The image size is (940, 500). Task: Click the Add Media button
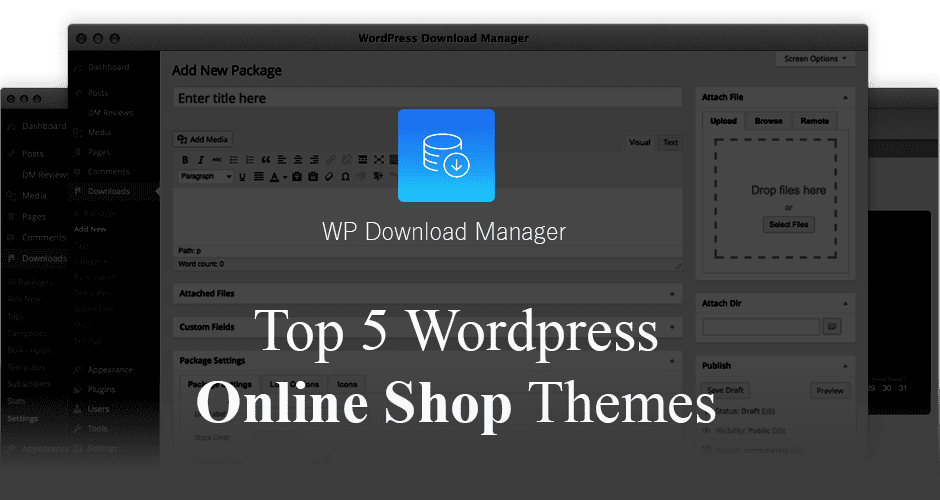coord(203,139)
